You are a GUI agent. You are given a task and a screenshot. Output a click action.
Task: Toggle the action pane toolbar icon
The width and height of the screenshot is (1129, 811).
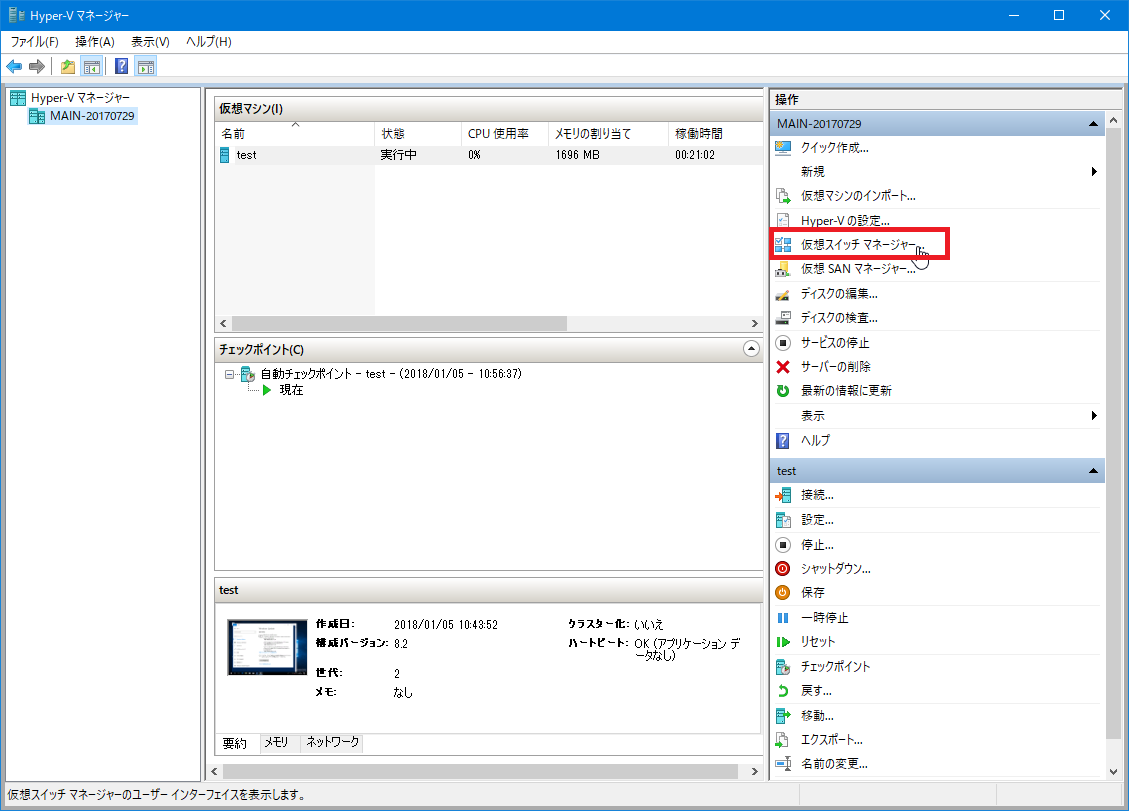(x=146, y=67)
